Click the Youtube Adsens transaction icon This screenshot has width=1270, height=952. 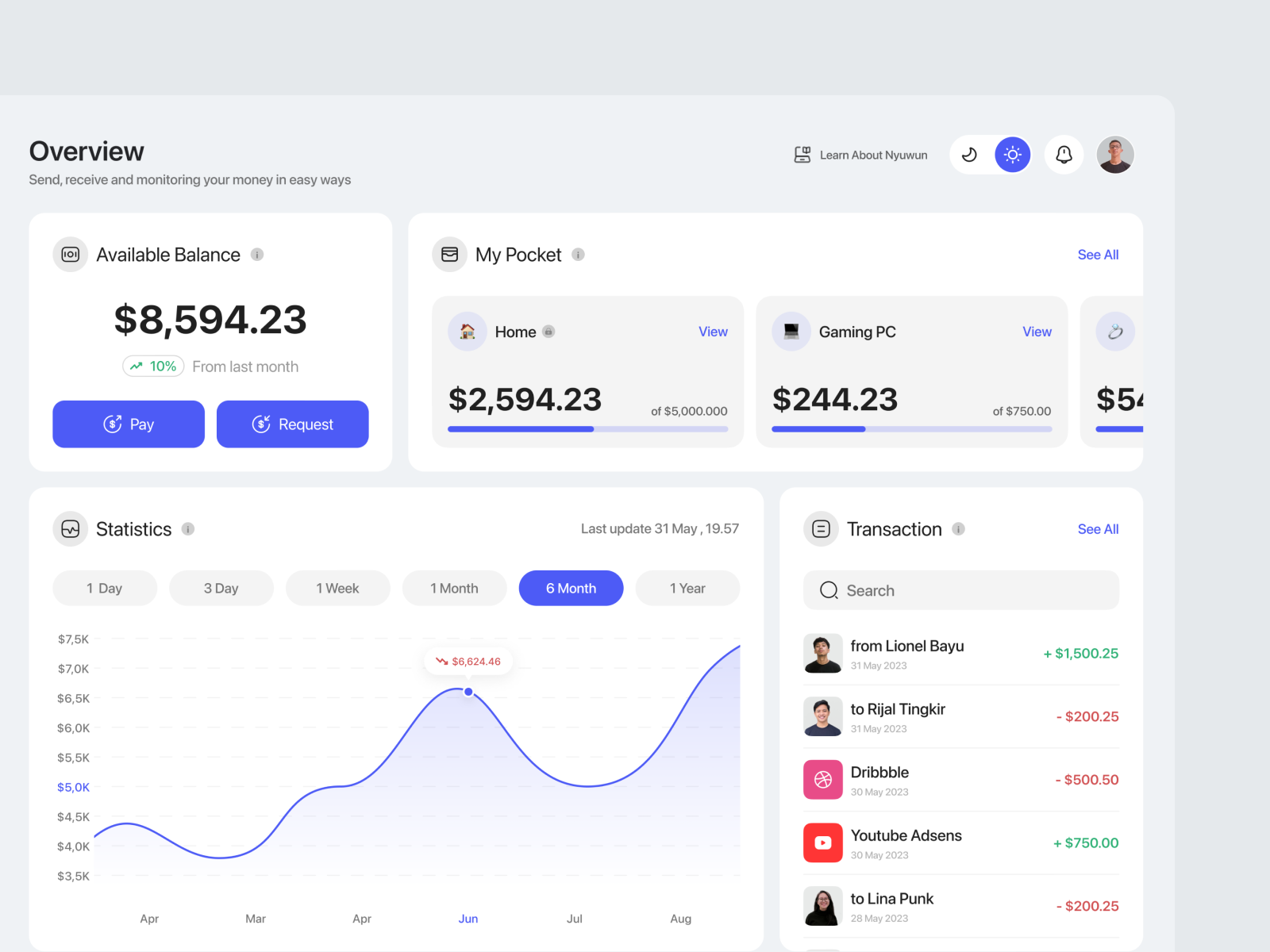coord(823,843)
